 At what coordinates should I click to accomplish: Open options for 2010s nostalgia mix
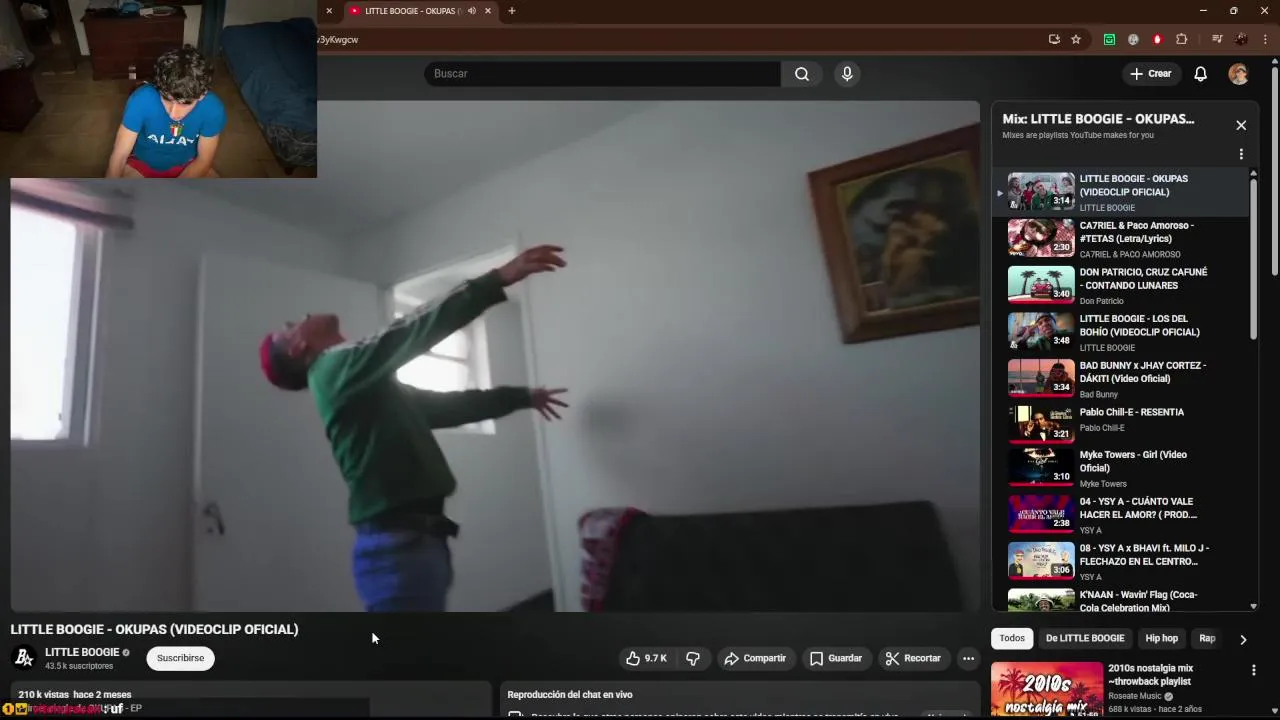(1254, 670)
